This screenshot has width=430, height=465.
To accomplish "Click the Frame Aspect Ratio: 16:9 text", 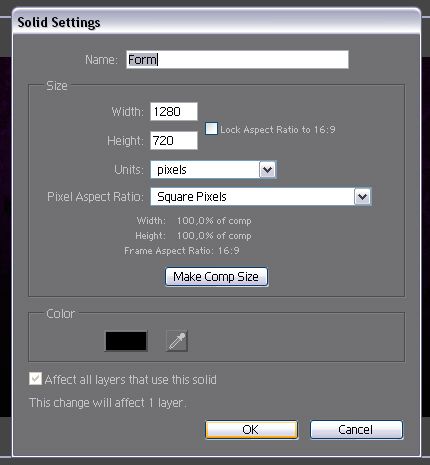I will click(182, 251).
